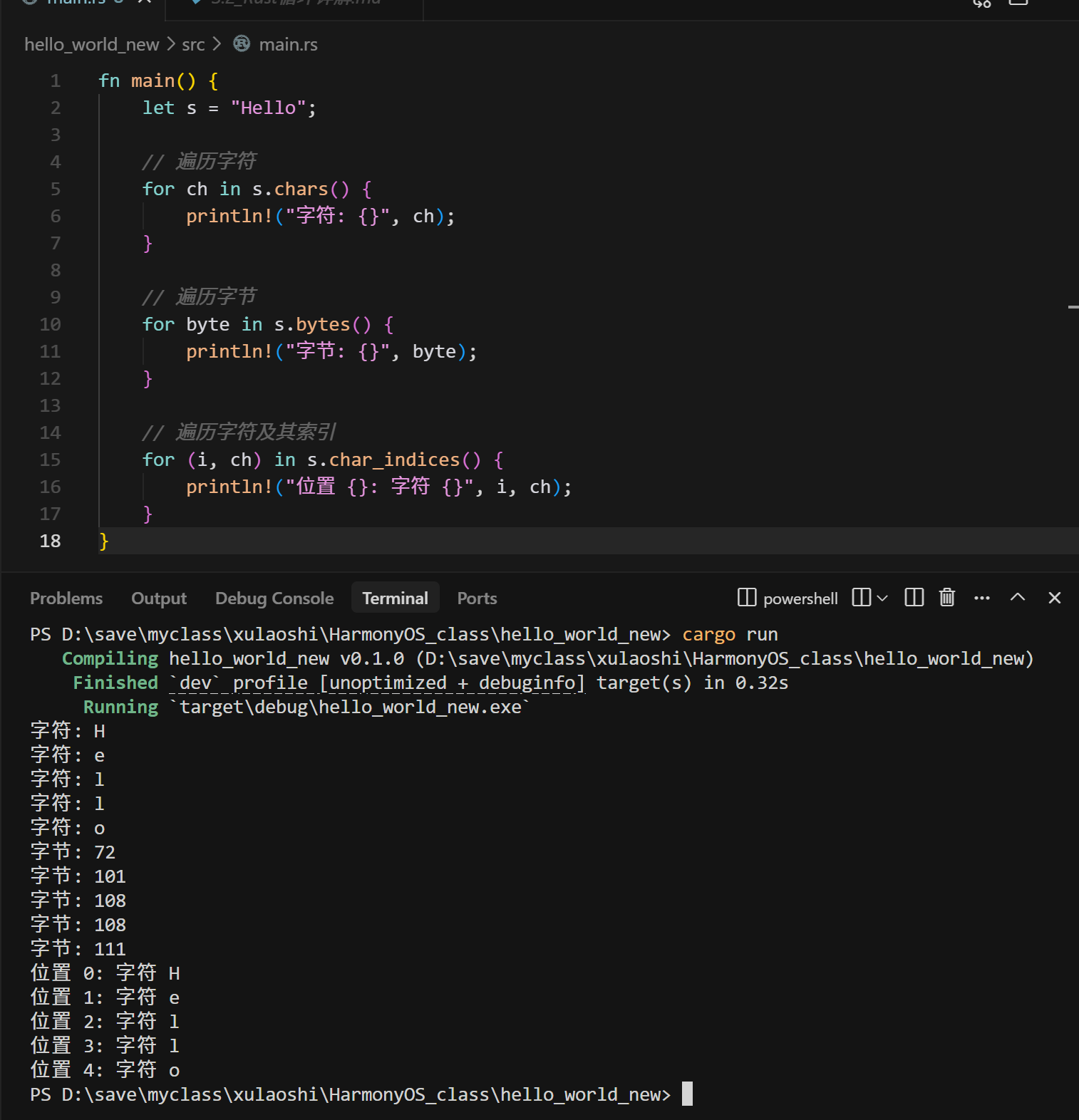1079x1120 pixels.
Task: Click line number 18 in the gutter
Action: (x=51, y=541)
